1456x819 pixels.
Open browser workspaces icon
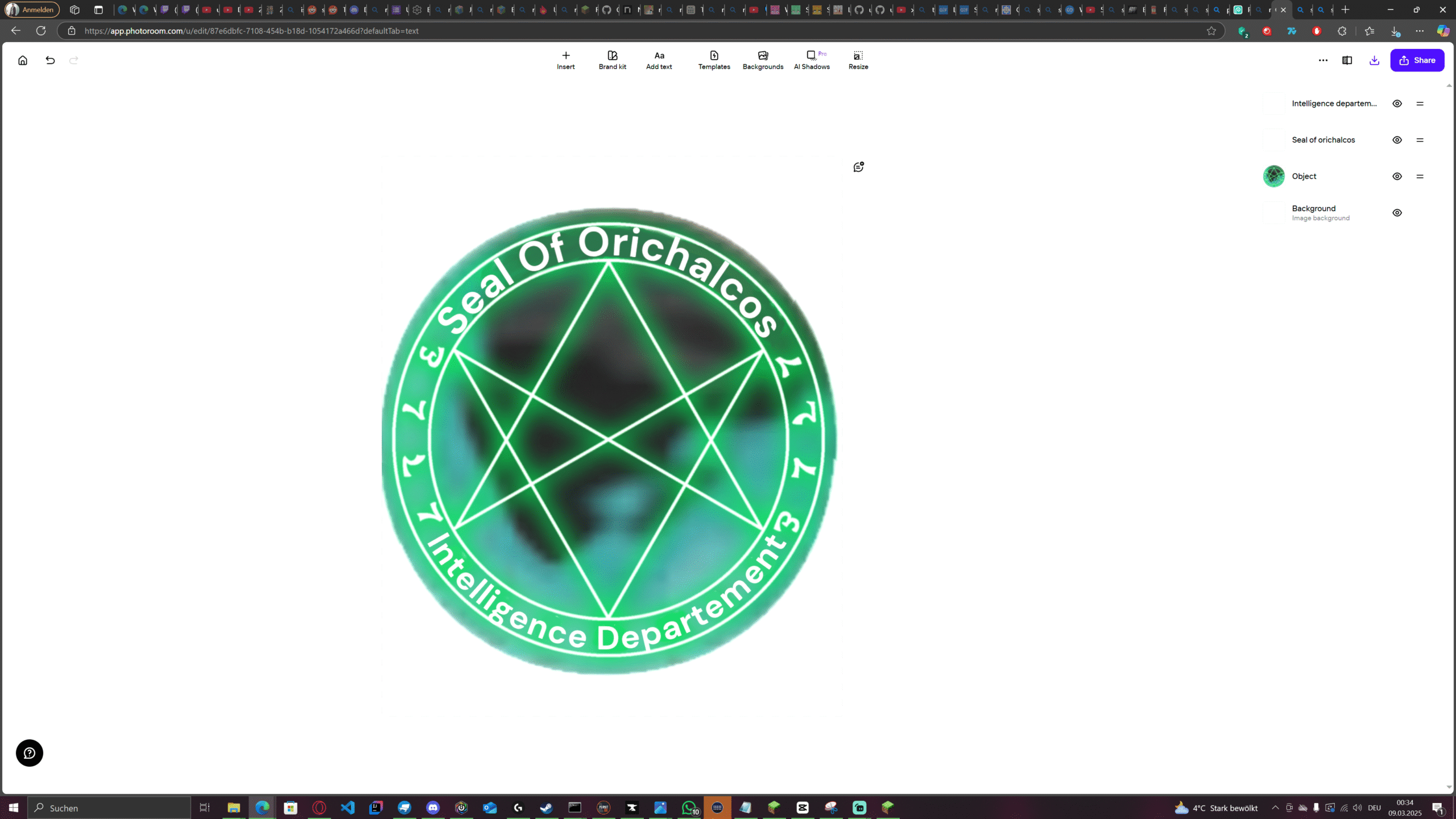click(75, 10)
